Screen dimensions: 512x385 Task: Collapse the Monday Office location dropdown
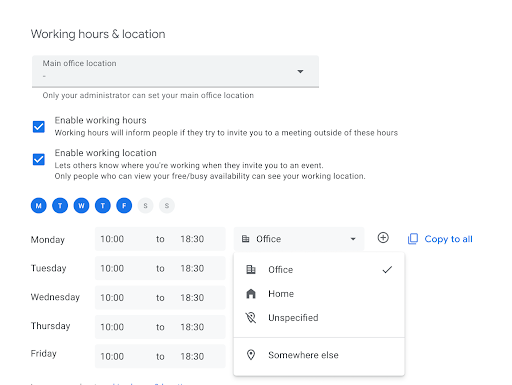click(x=299, y=239)
